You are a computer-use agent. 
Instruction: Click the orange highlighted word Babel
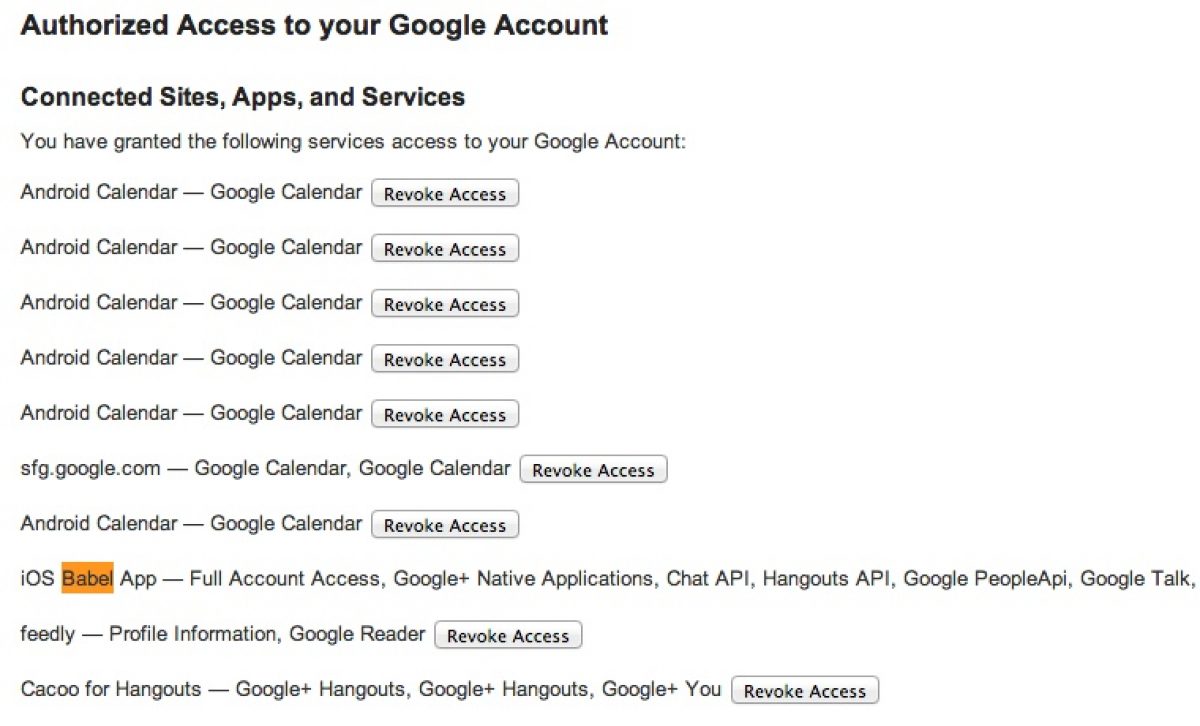(x=87, y=579)
